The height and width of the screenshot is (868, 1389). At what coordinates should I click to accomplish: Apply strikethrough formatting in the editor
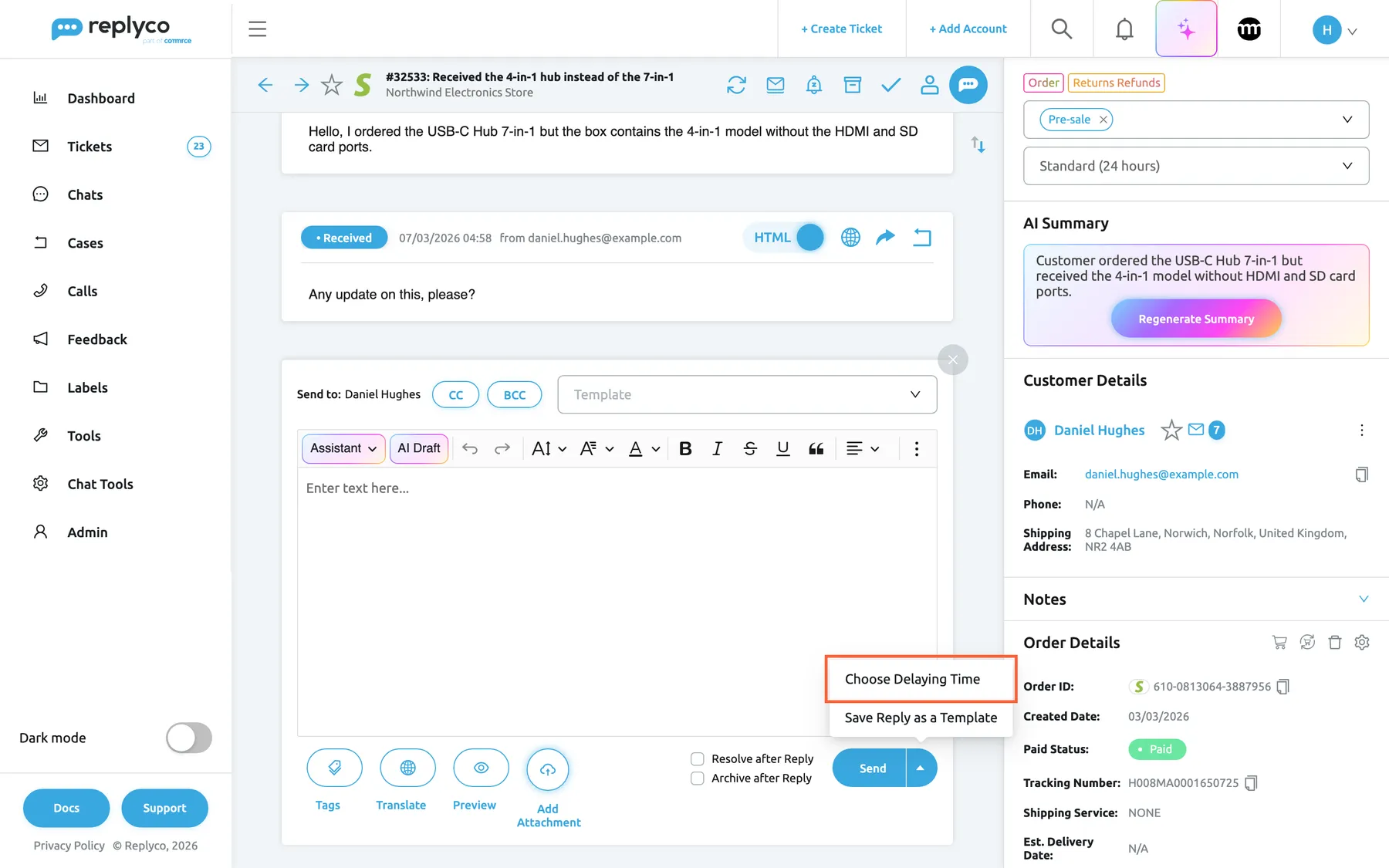click(750, 449)
